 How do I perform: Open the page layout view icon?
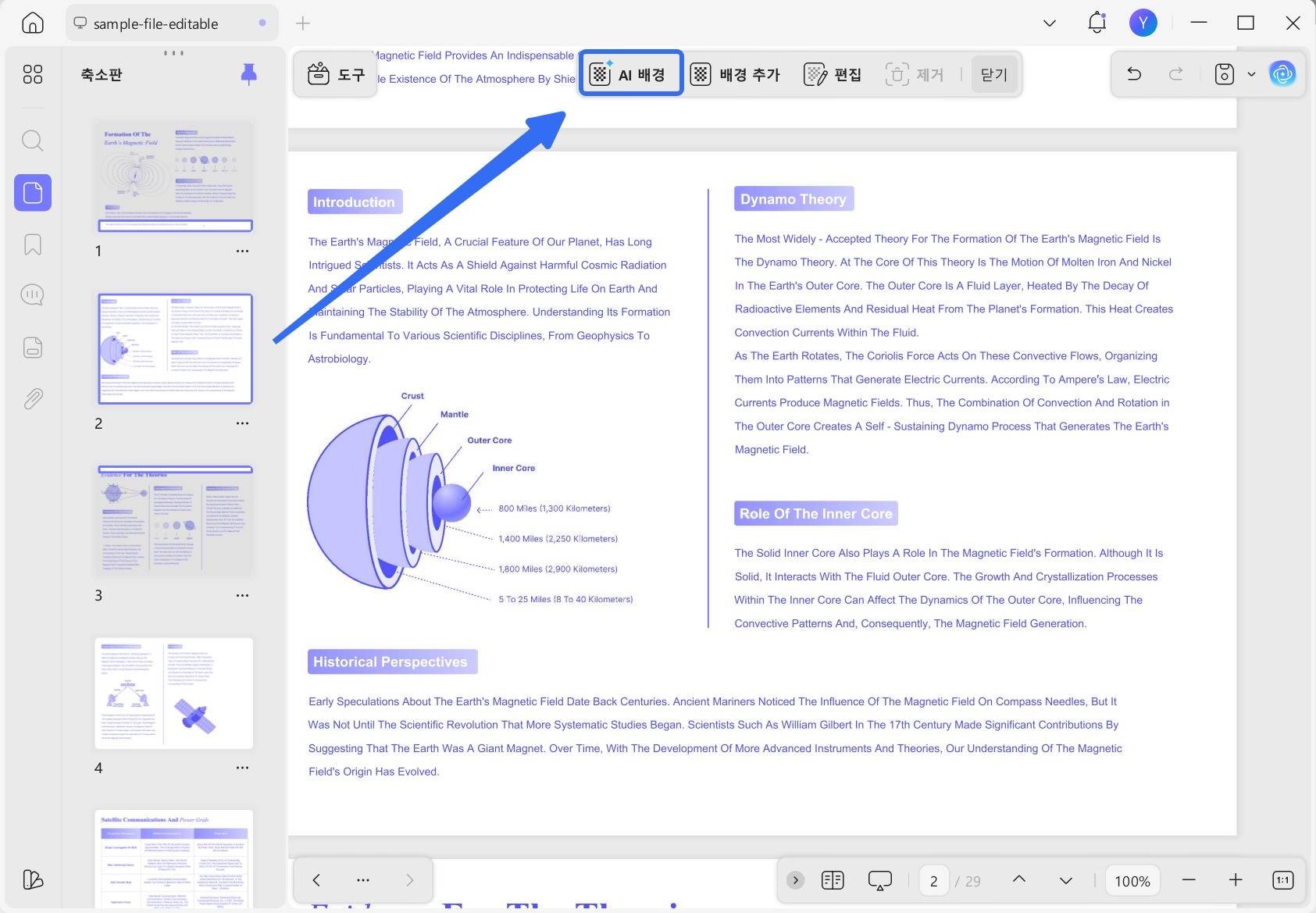tap(833, 880)
